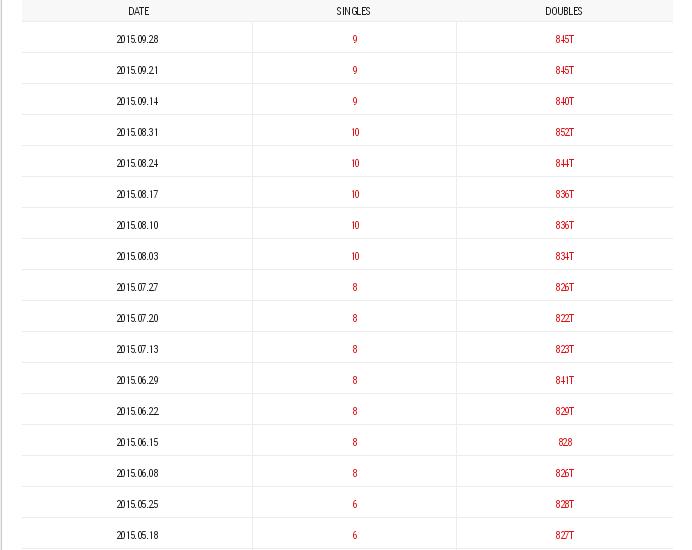The height and width of the screenshot is (550, 692).
Task: Click doubles ranking 834T
Action: (x=564, y=256)
